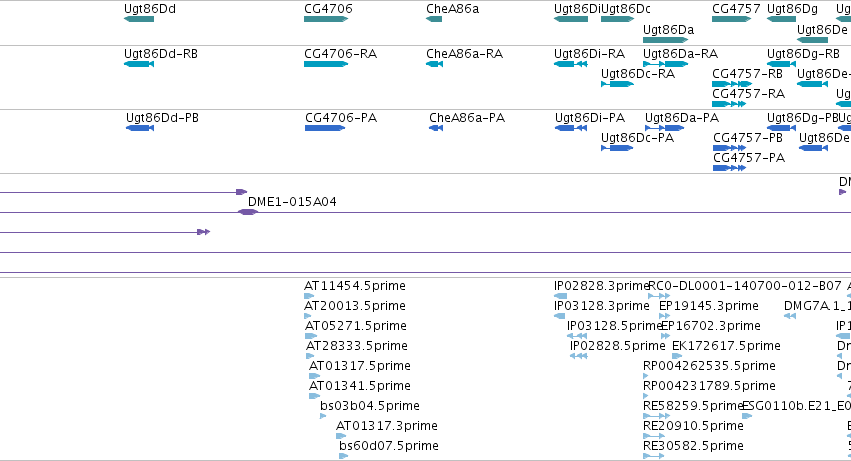
Task: Select the EP19145.3prime EST glyph
Action: pos(665,316)
